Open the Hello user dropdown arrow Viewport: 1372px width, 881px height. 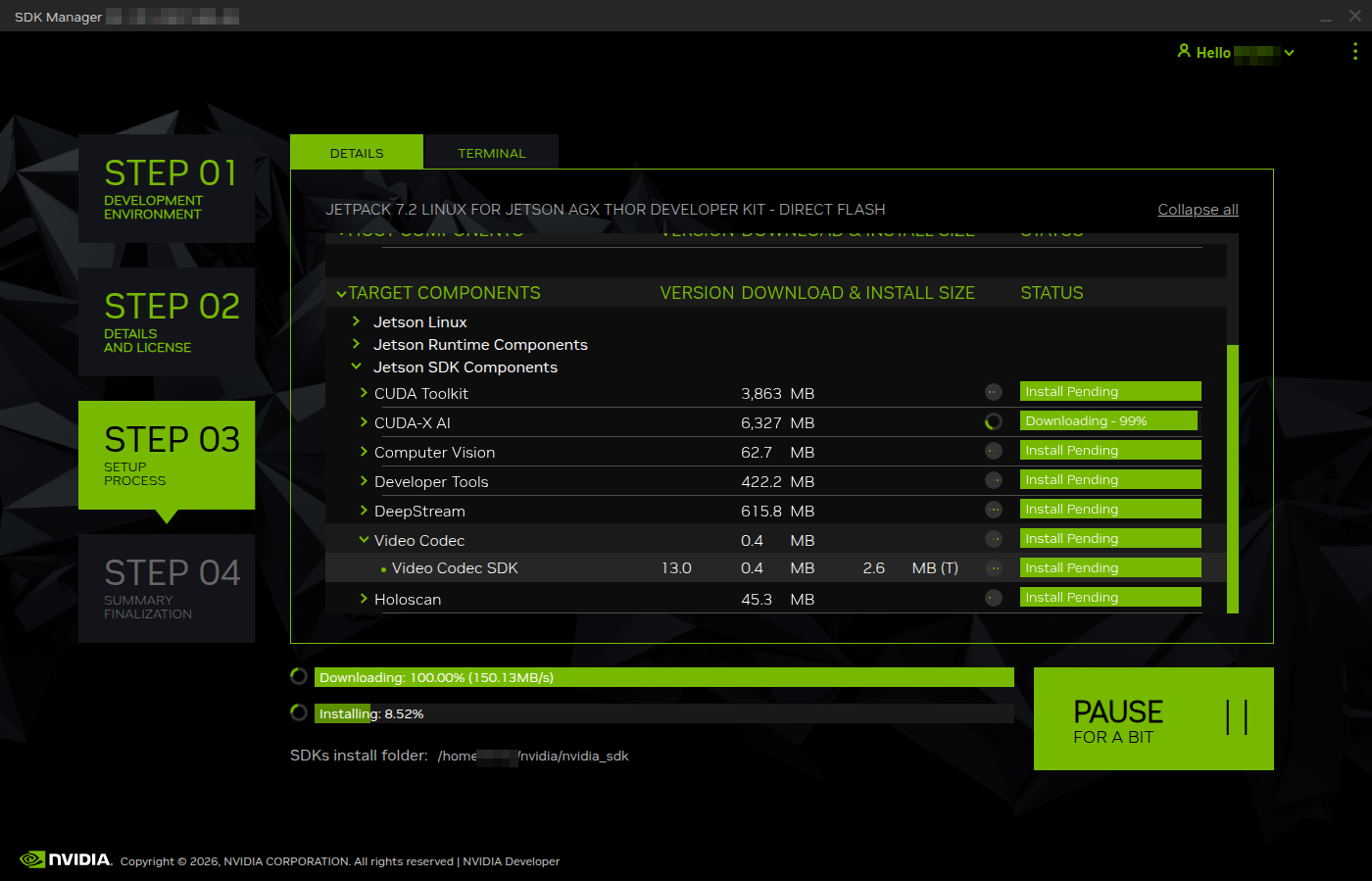pyautogui.click(x=1290, y=53)
